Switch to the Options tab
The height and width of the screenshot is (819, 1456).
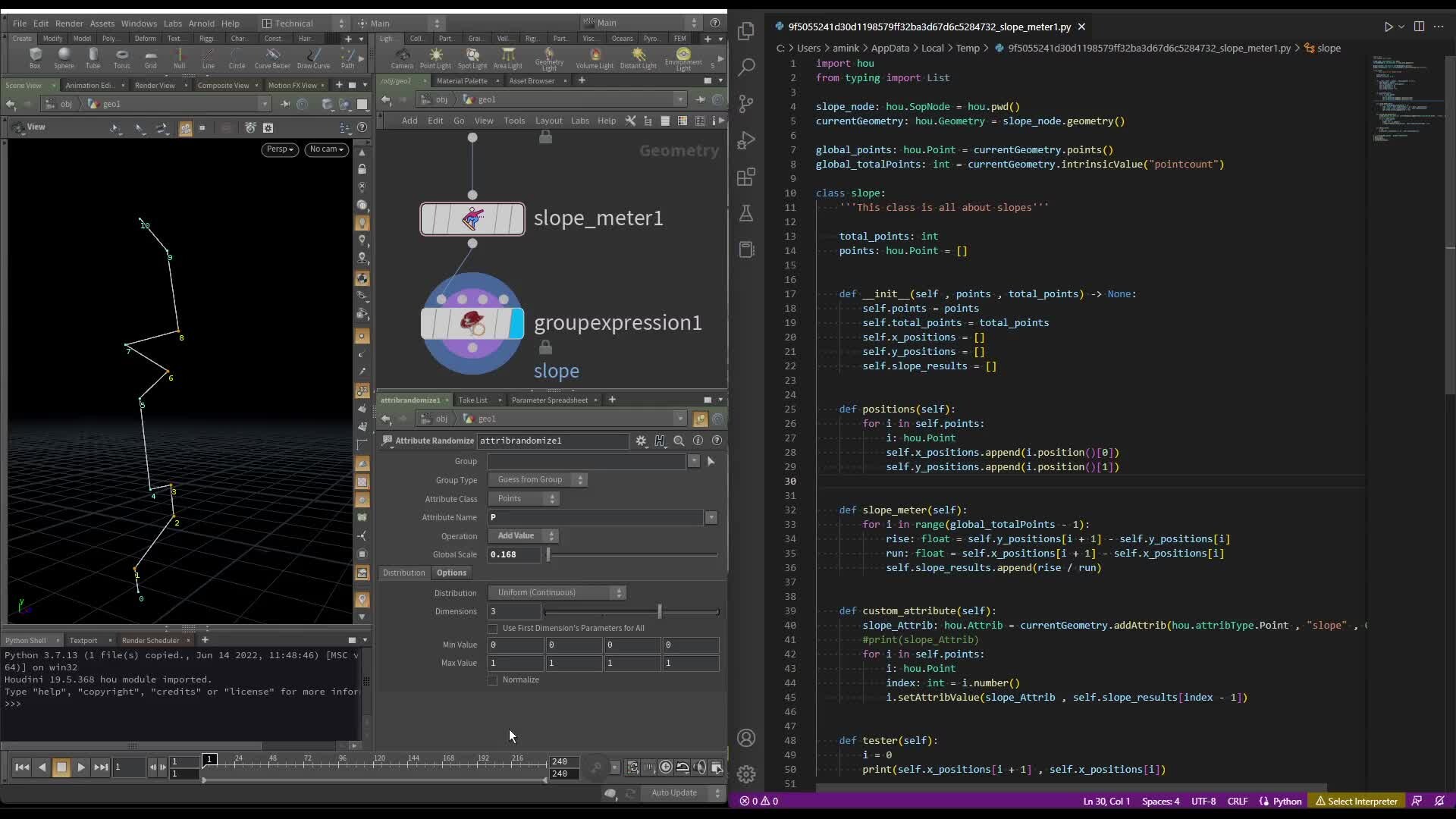tap(451, 573)
